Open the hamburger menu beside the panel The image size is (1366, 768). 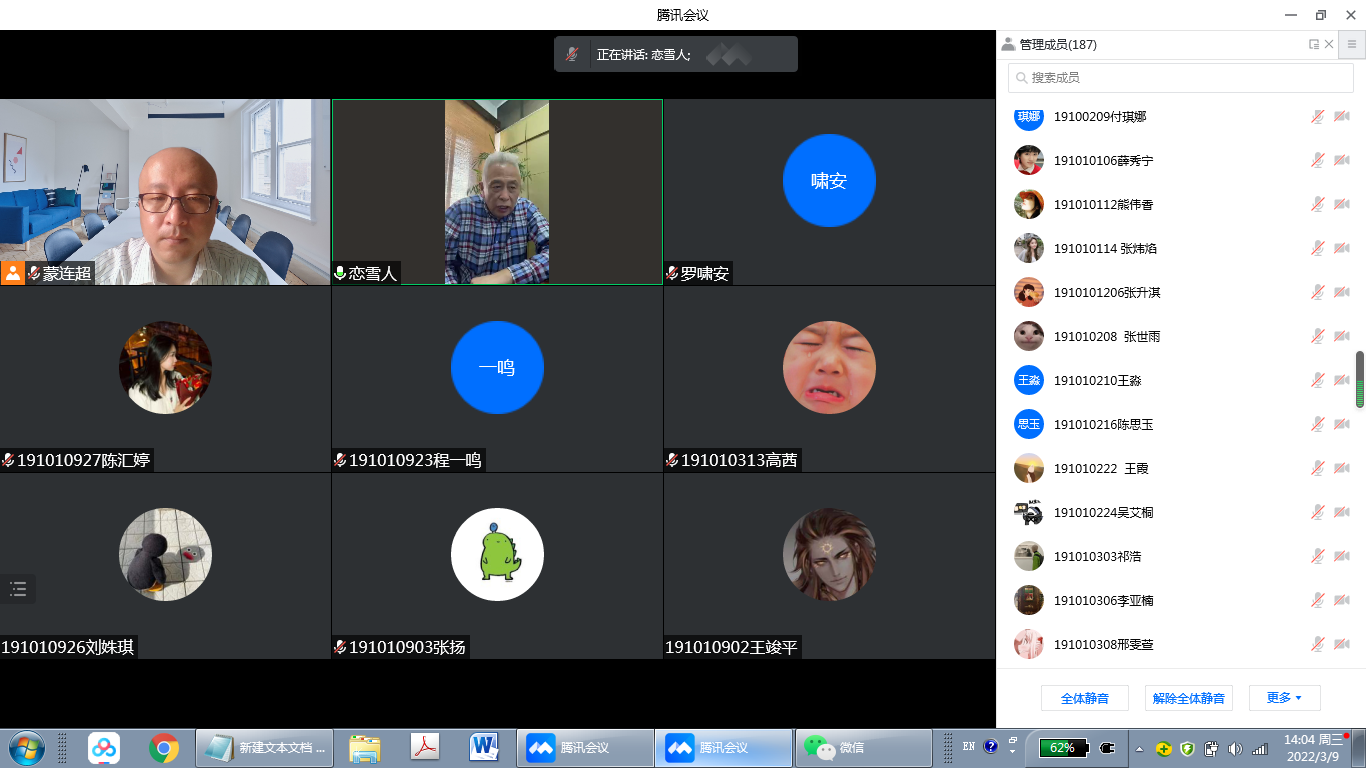click(1351, 44)
